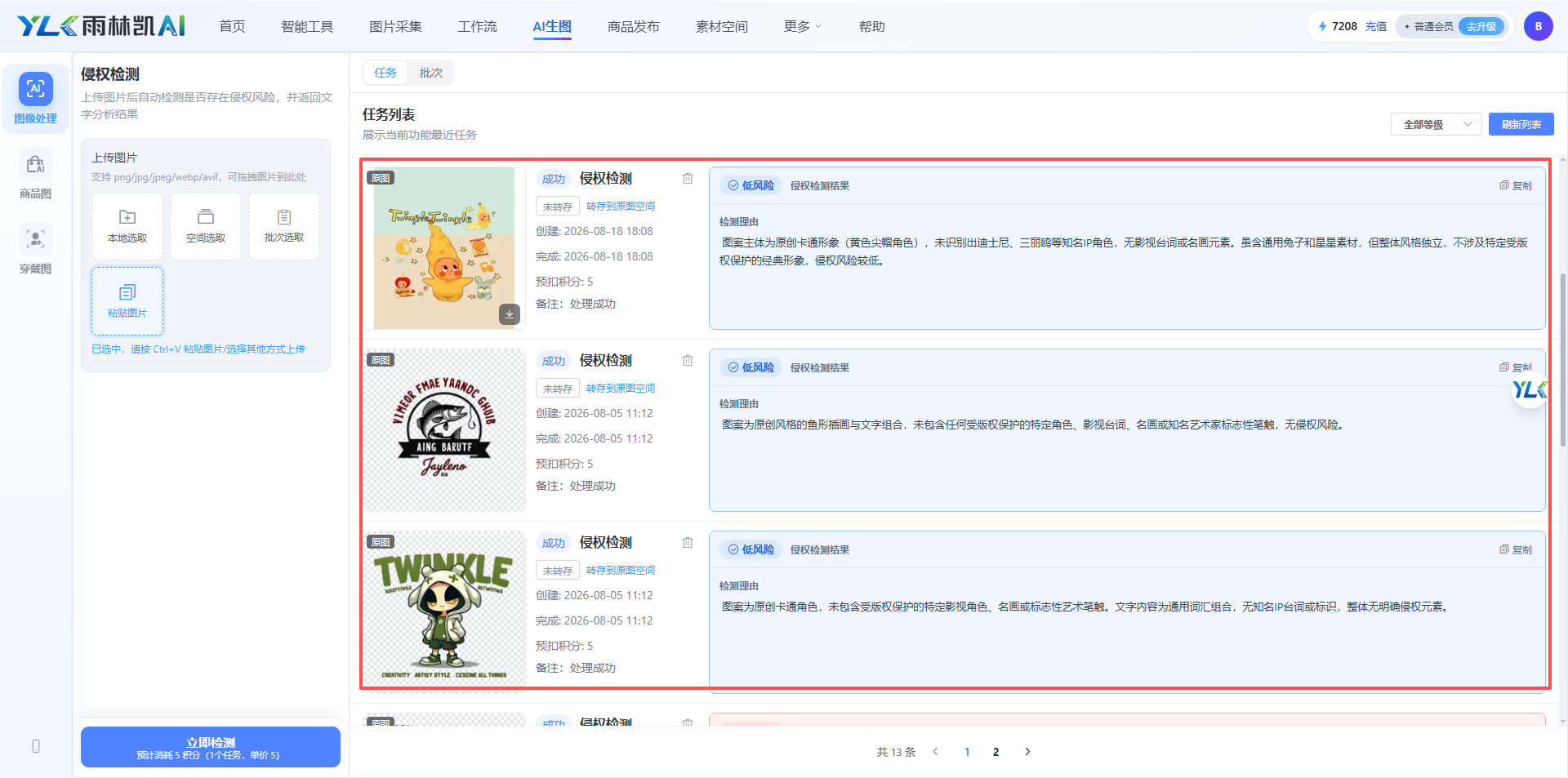Click the task list vertical scrollbar
The height and width of the screenshot is (778, 1568).
[x=1562, y=359]
